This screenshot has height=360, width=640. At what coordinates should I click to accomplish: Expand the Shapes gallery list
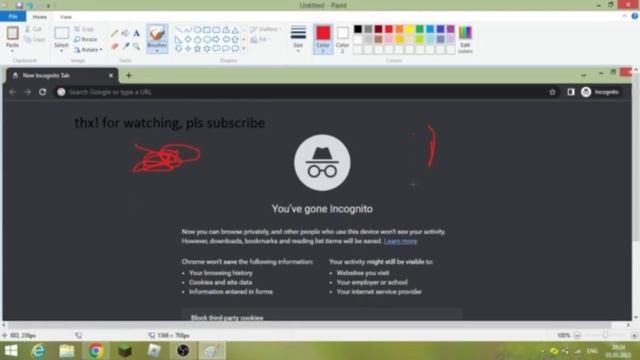244,49
